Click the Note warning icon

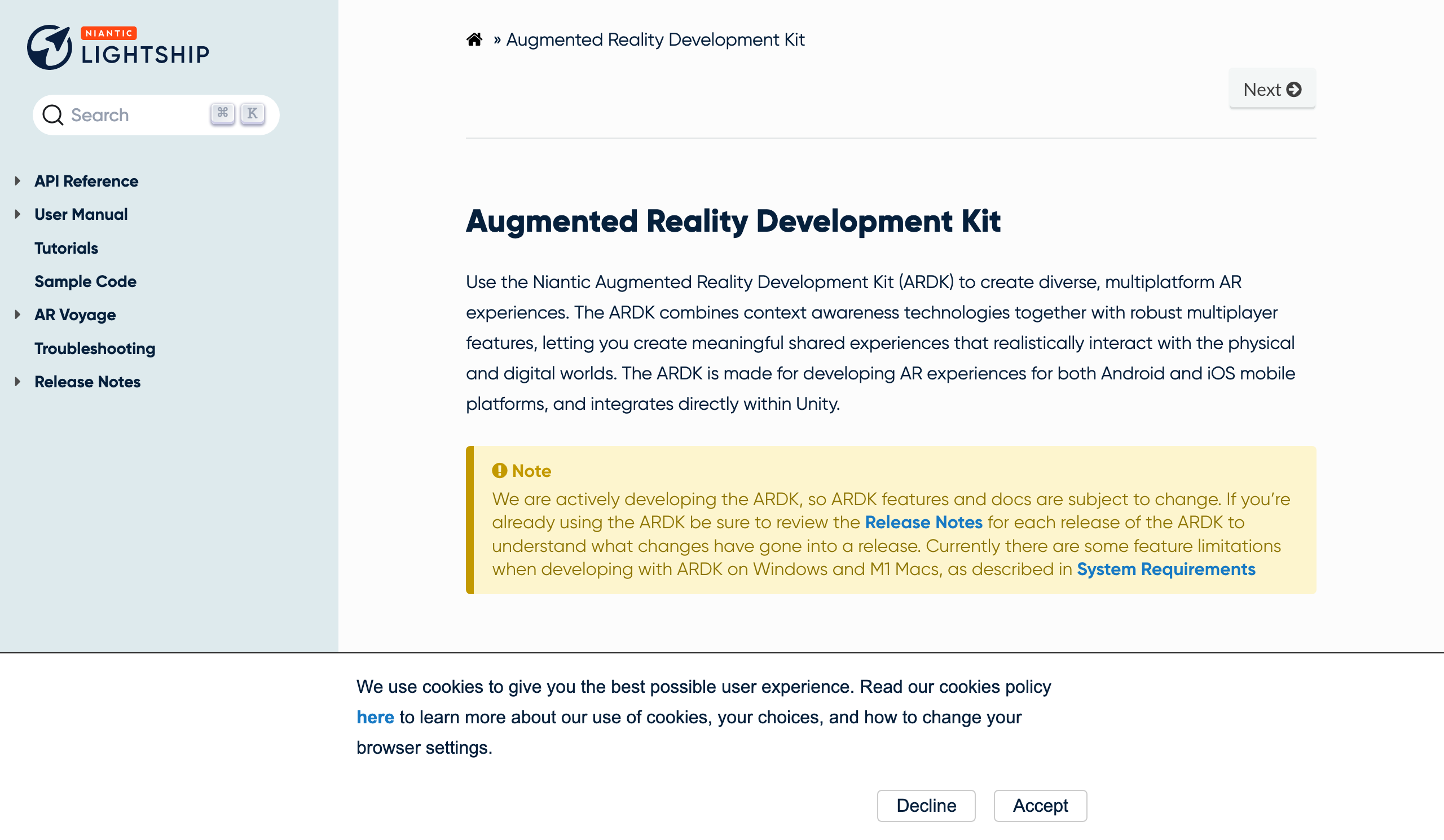pos(499,470)
